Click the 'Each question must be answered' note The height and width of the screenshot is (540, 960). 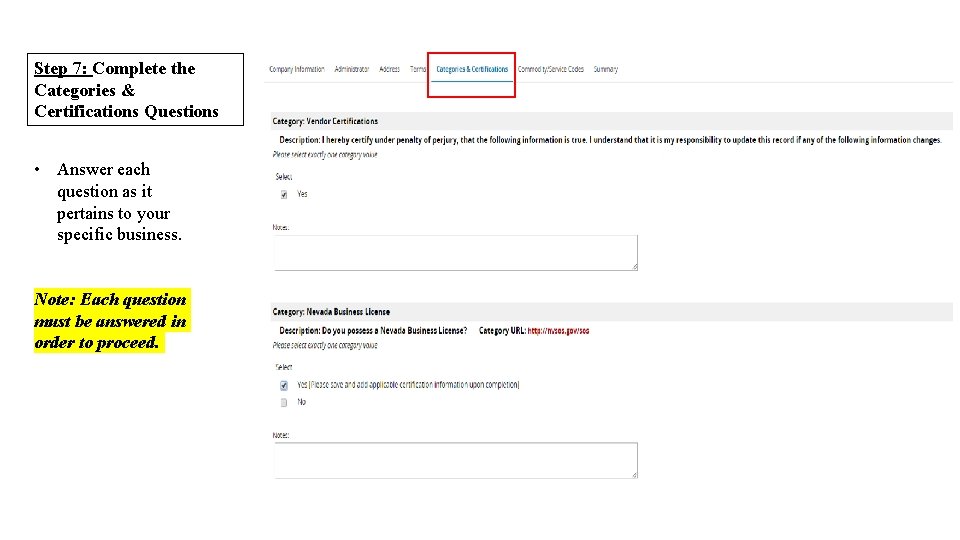tap(111, 321)
